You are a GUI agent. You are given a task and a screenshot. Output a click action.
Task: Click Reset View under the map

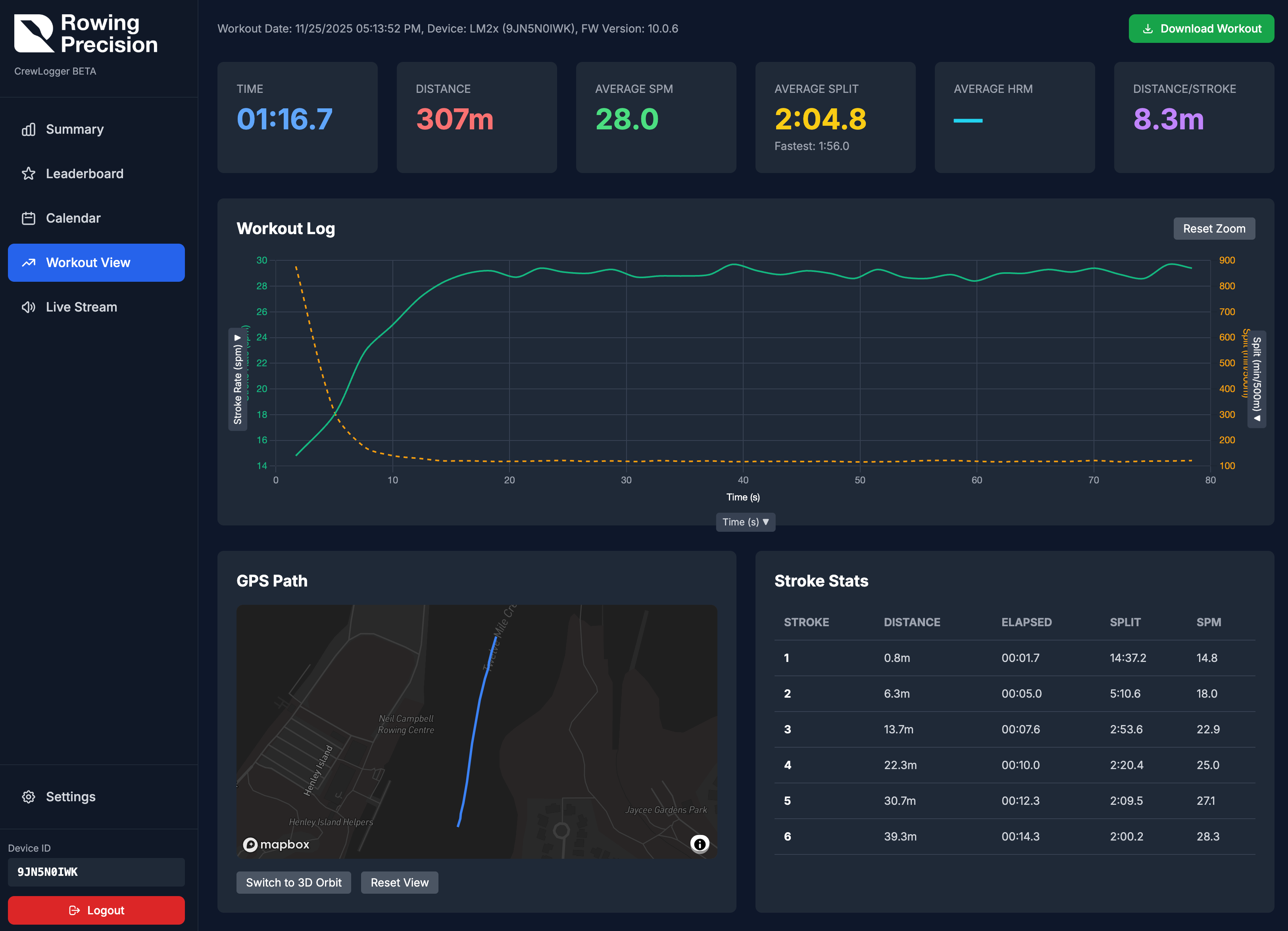pos(399,883)
